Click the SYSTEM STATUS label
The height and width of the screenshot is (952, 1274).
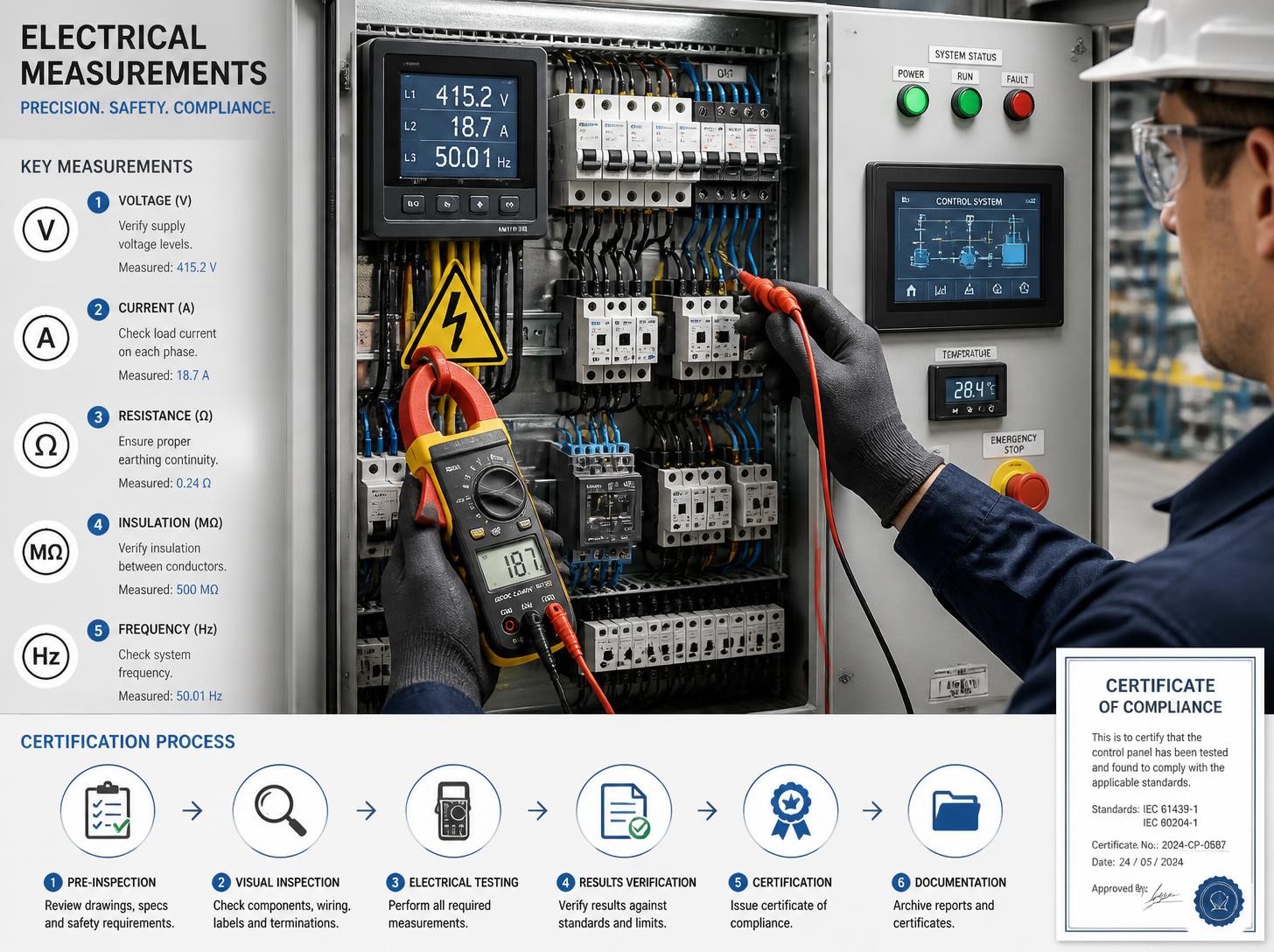pos(965,55)
